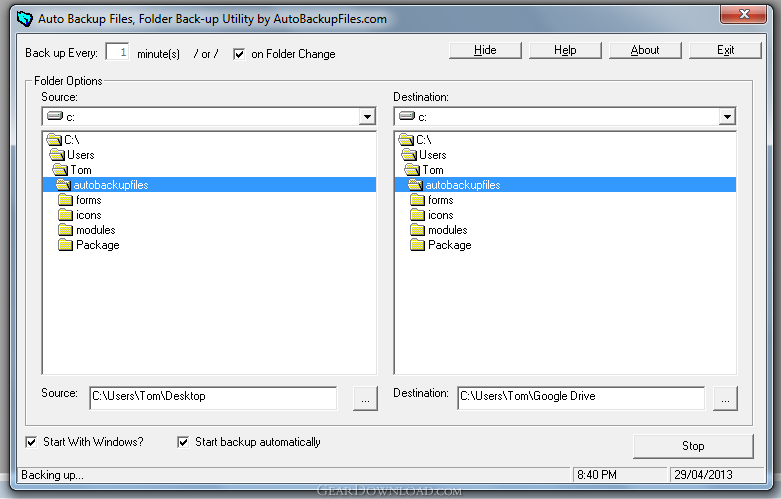Select 'modules' label in Source folder tree

click(96, 230)
